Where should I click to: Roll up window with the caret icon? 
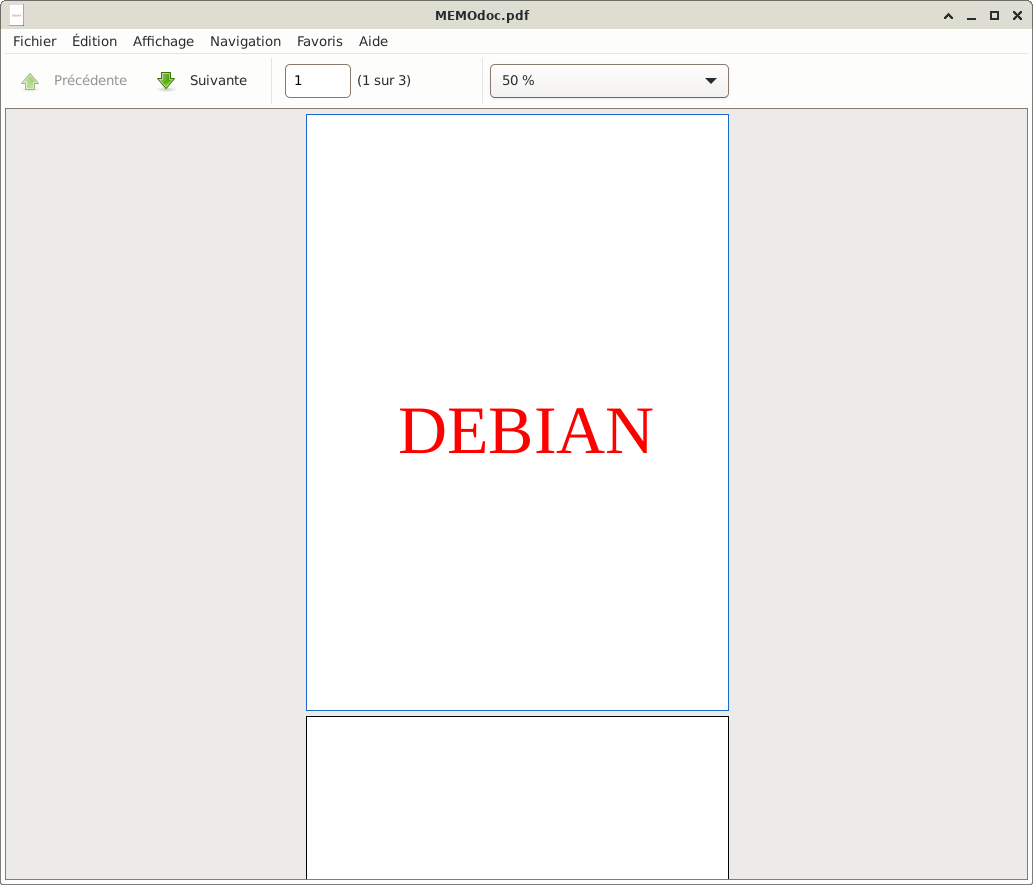pos(948,16)
